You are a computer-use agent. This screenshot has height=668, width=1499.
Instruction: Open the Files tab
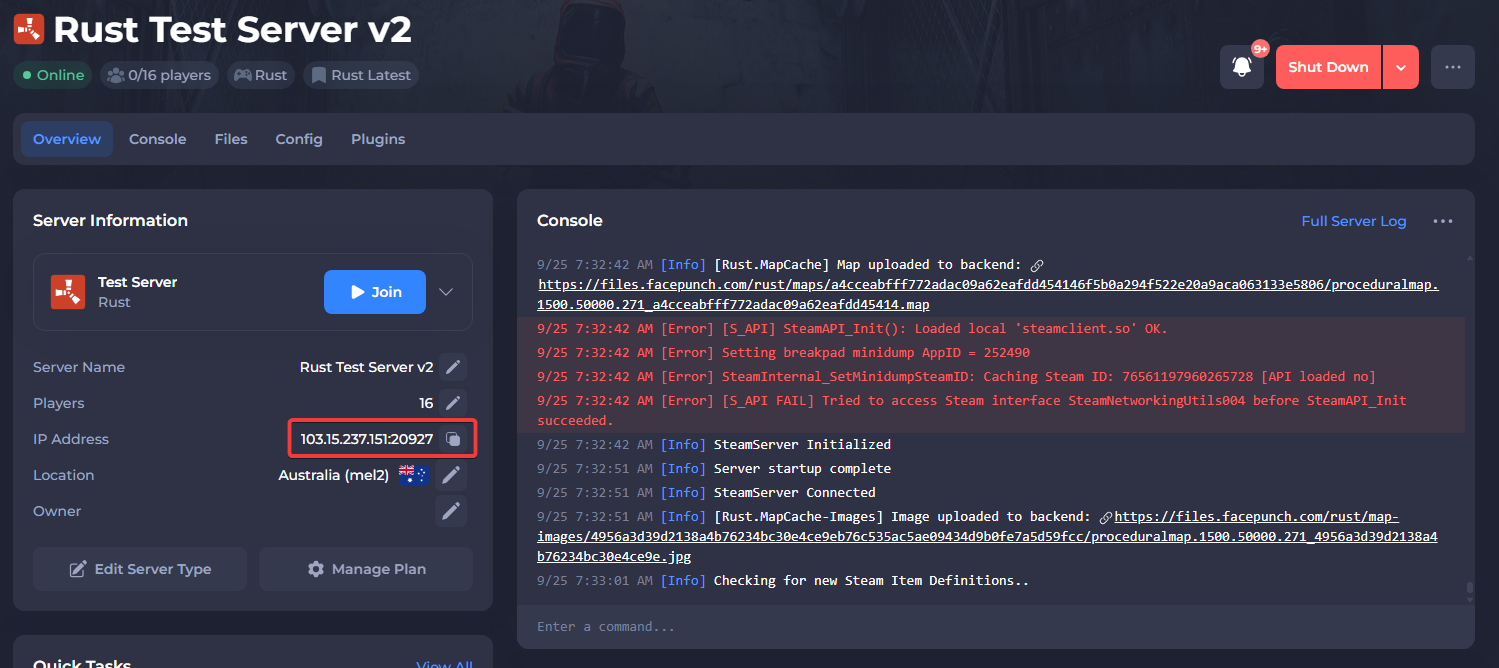coord(231,139)
